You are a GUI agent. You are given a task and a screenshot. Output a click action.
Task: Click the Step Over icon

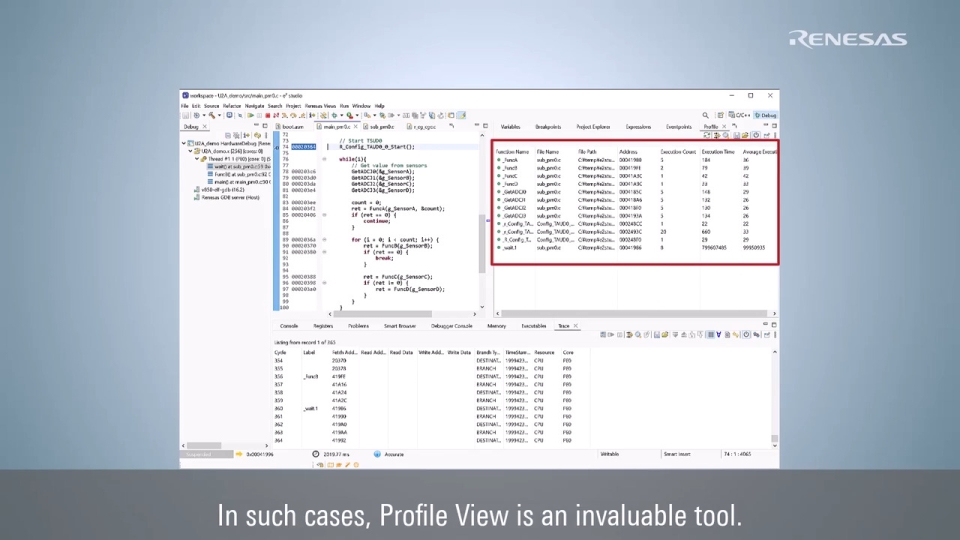(x=293, y=115)
